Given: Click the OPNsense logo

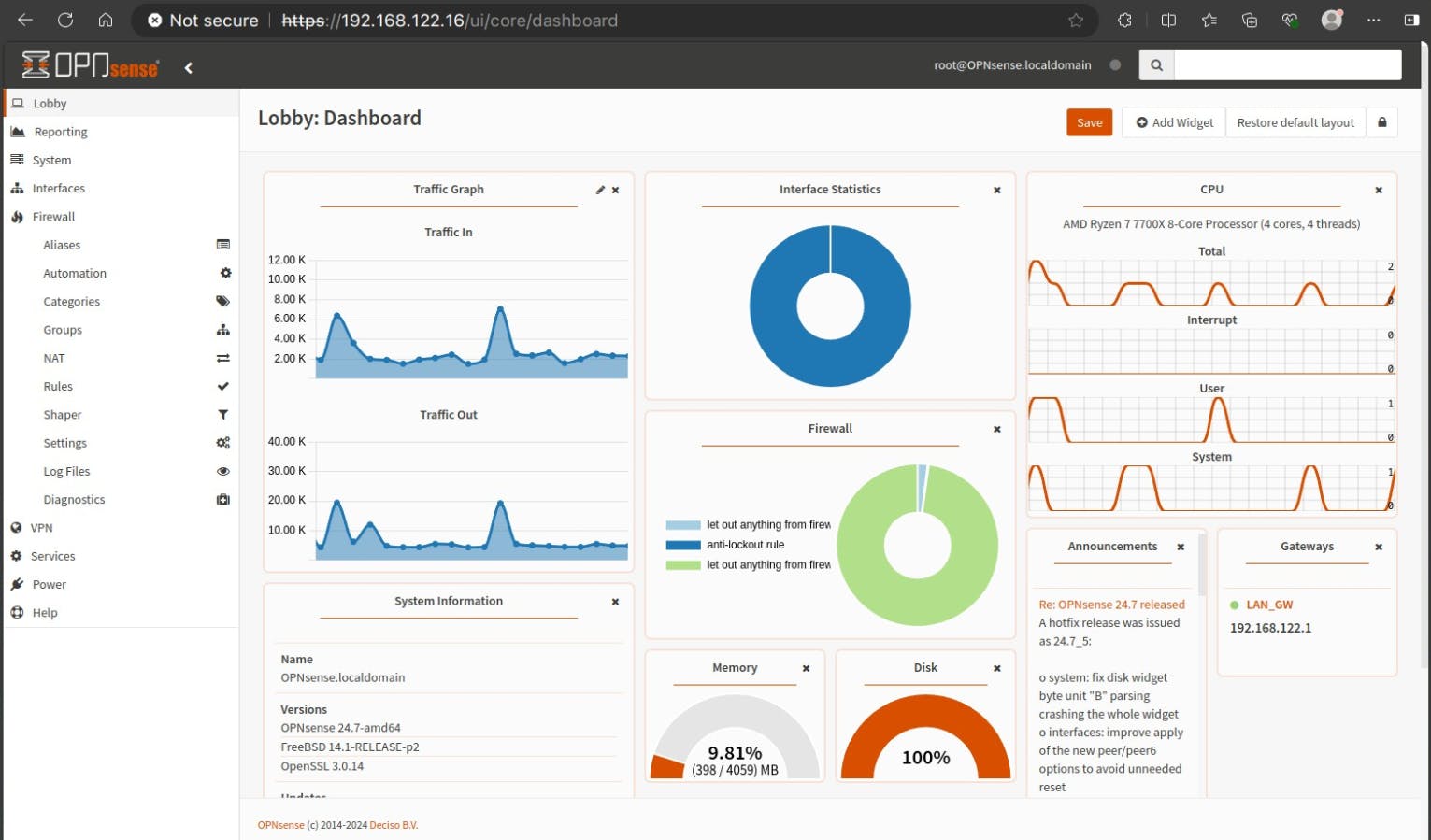Looking at the screenshot, I should tap(91, 64).
